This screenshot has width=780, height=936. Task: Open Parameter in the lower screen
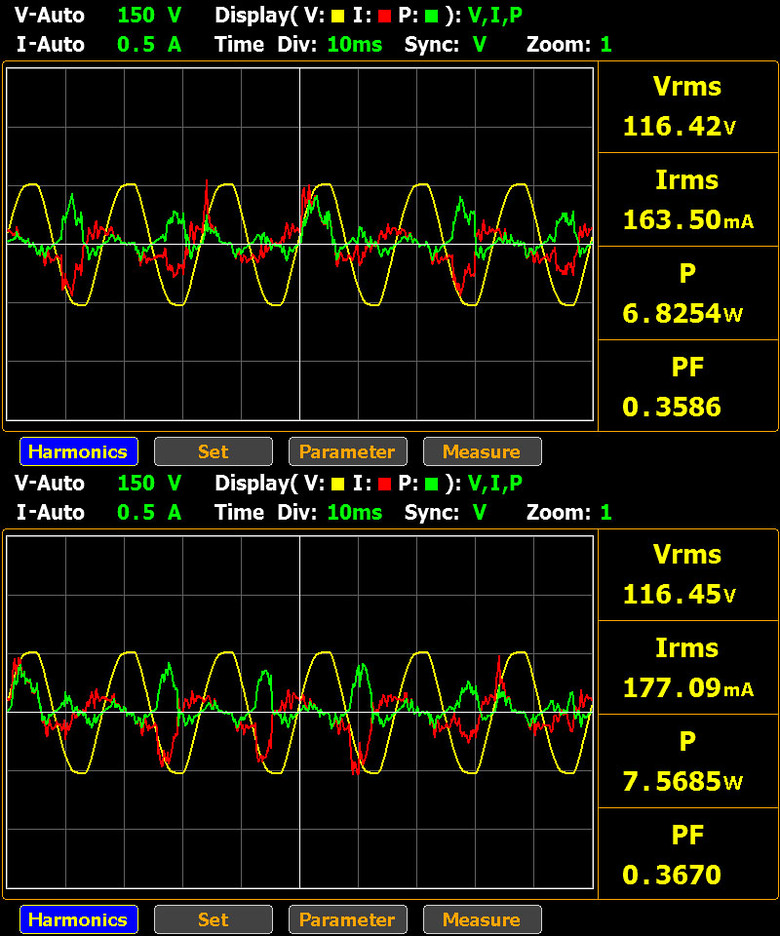[347, 919]
